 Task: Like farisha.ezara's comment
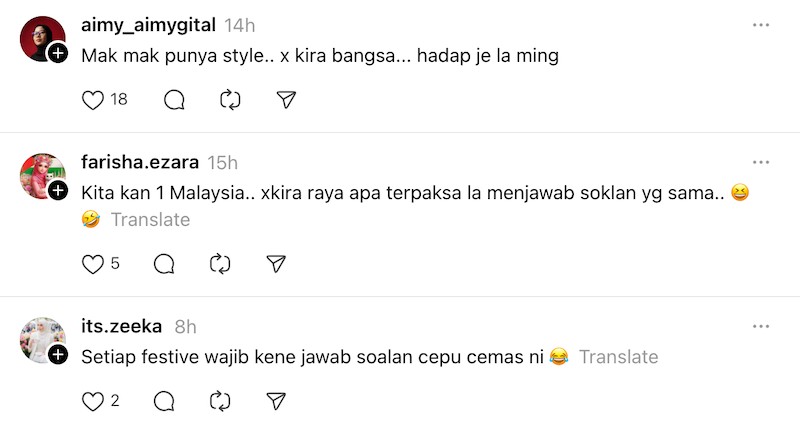click(93, 264)
